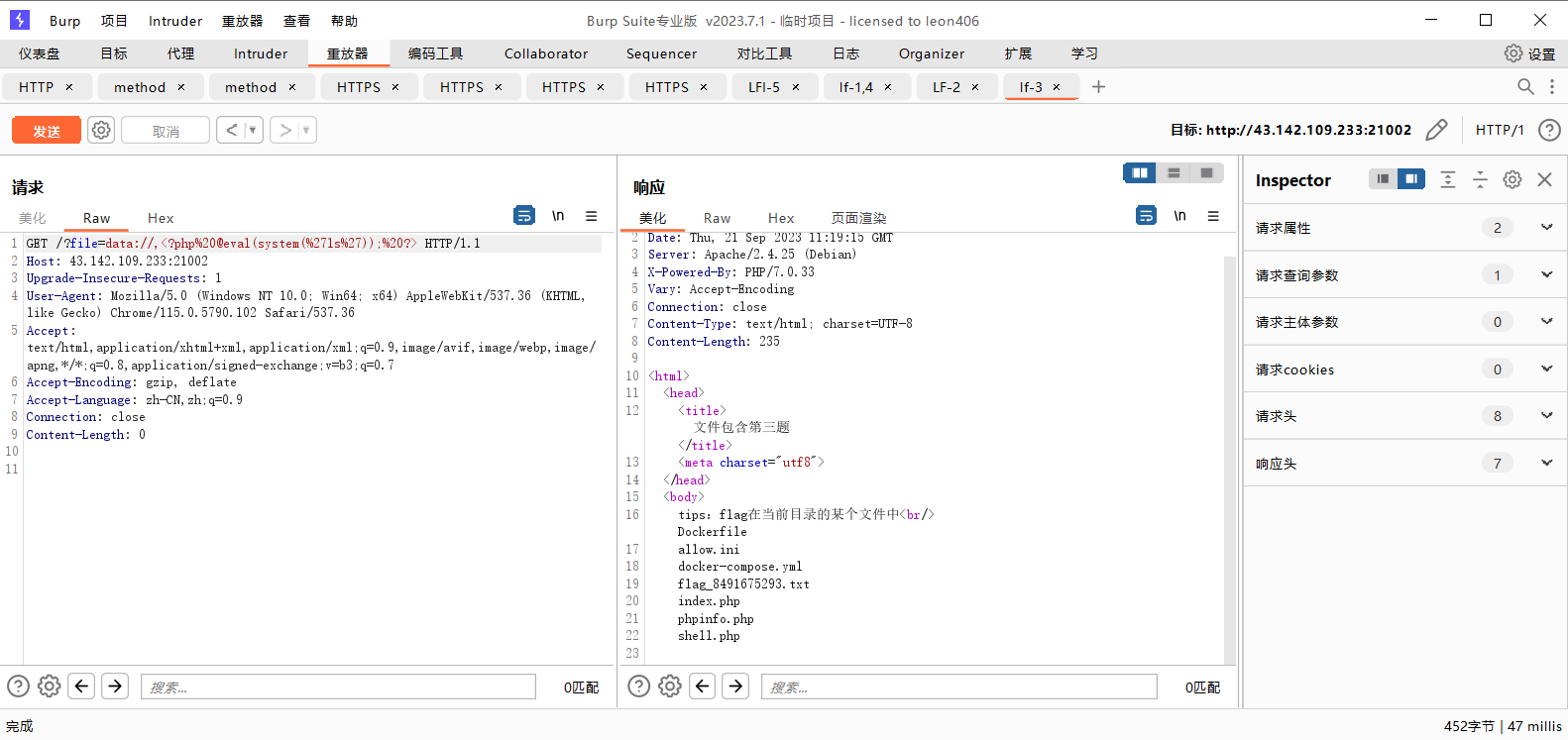The image size is (1568, 740).
Task: Open the tab bar three-dot menu
Action: [1552, 87]
